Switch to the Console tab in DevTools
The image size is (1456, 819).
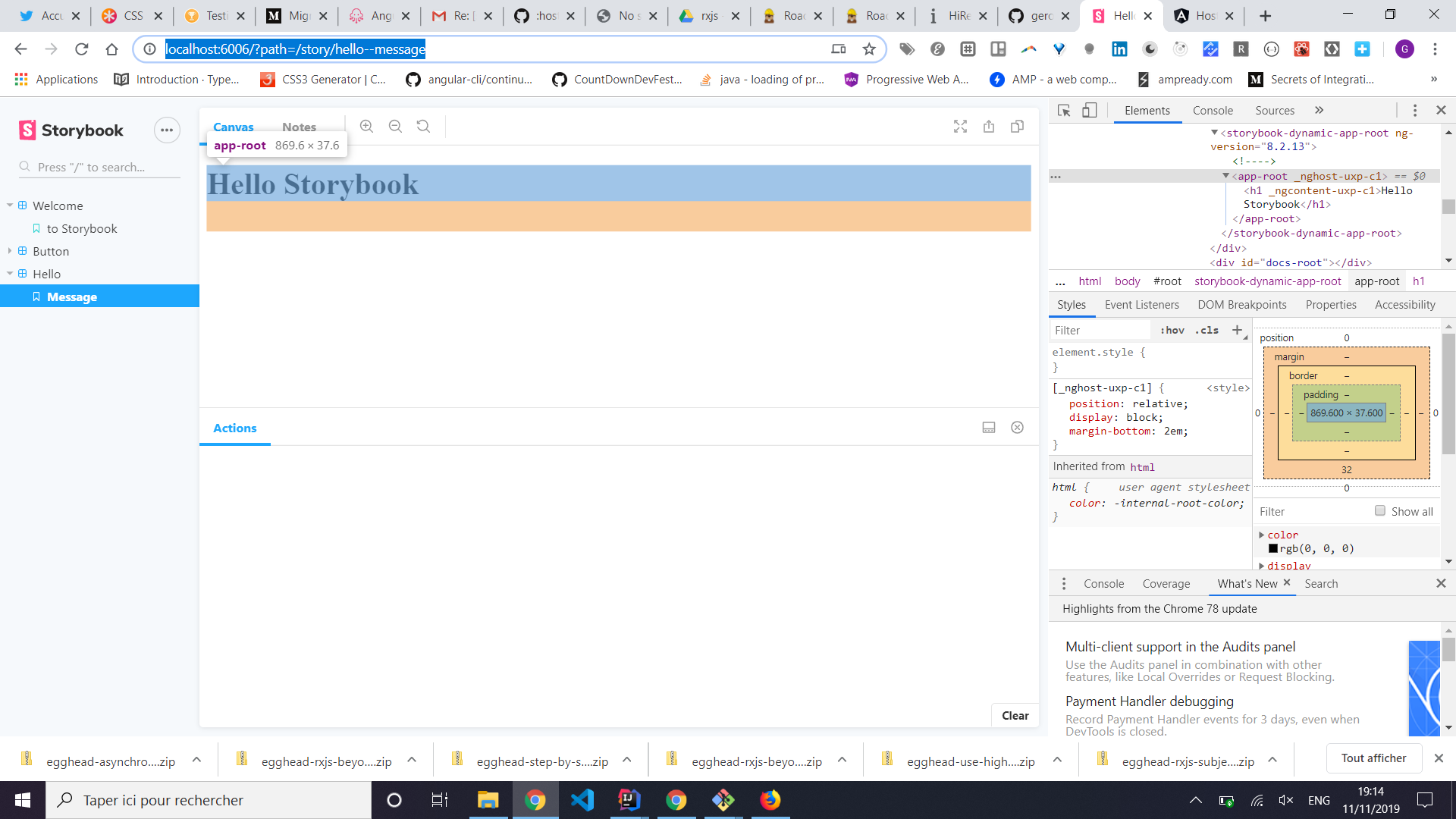(1212, 110)
